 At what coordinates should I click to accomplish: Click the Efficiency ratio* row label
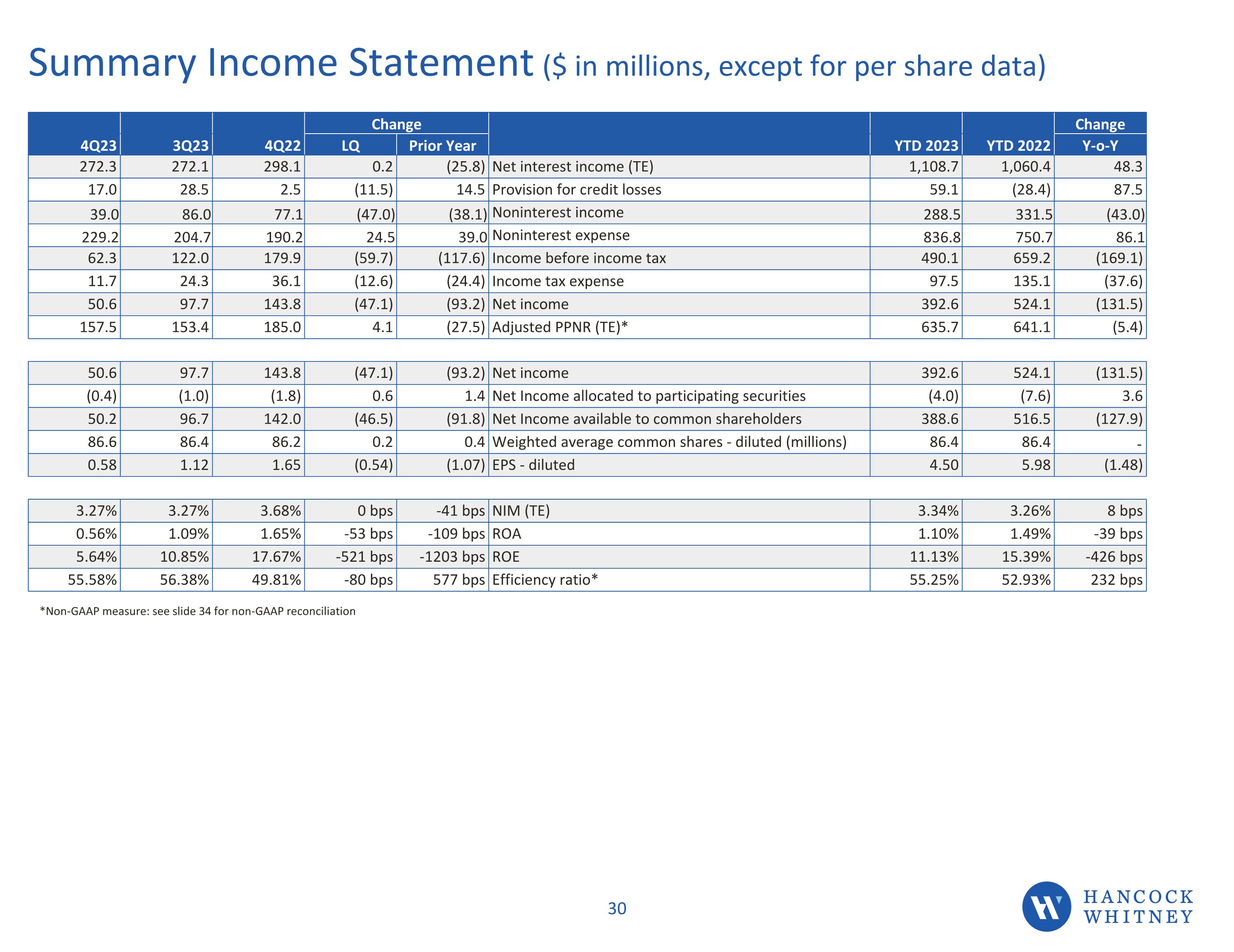(545, 580)
